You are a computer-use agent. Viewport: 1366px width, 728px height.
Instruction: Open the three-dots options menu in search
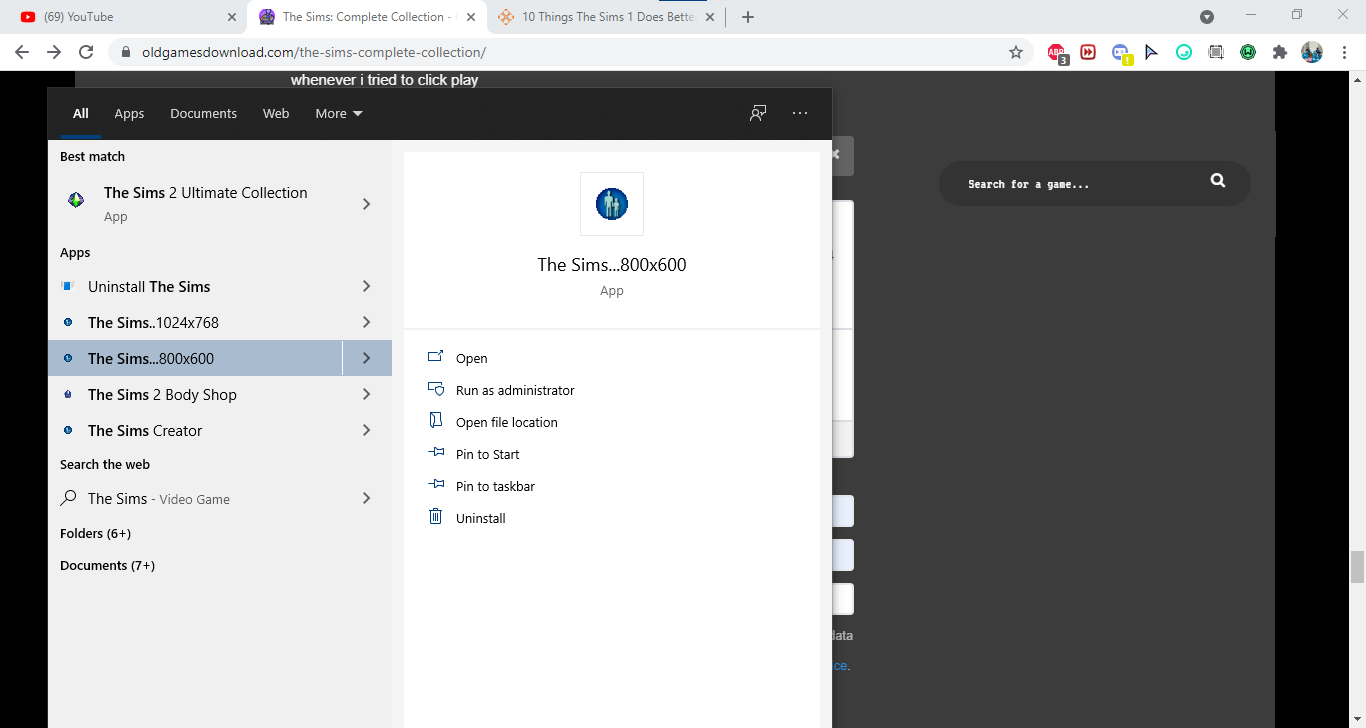[x=799, y=113]
